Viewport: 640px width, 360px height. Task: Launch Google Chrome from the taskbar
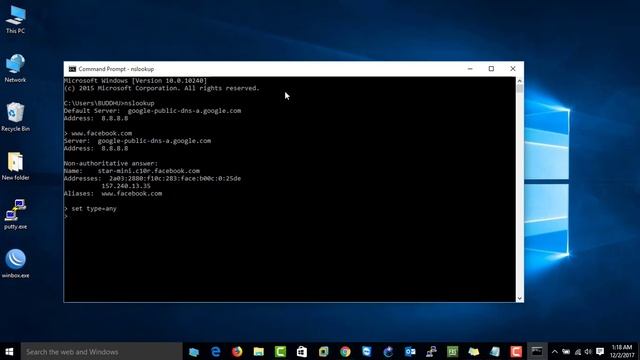tap(345, 351)
